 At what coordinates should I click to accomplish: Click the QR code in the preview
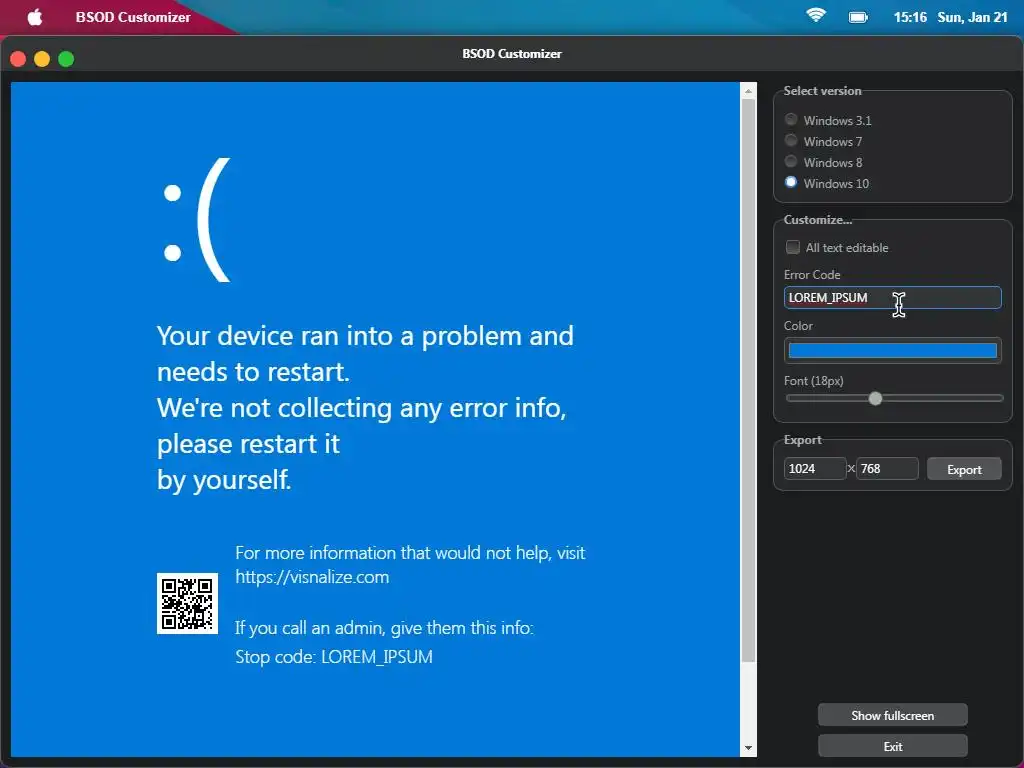coord(187,603)
